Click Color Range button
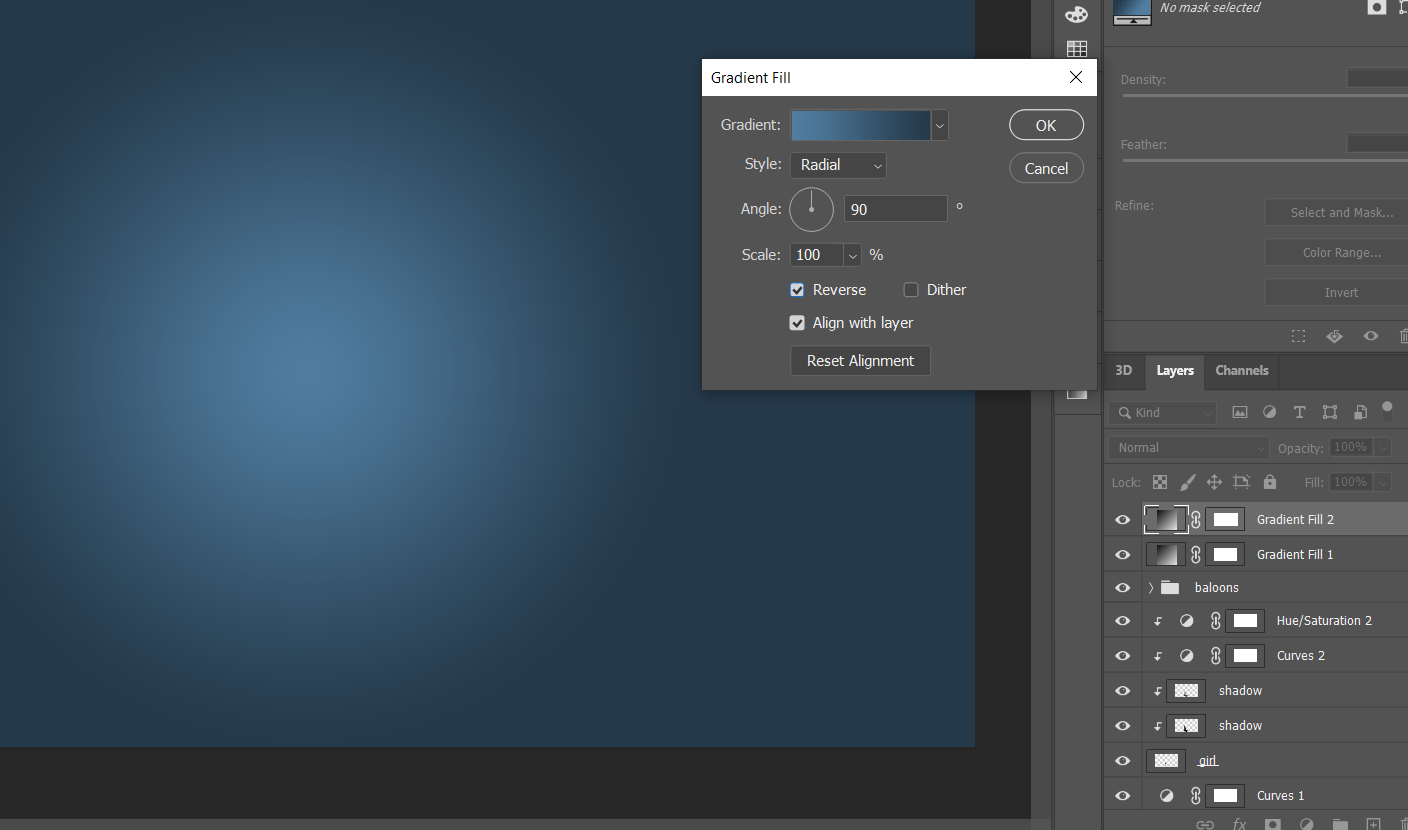Viewport: 1408px width, 830px height. (1336, 253)
